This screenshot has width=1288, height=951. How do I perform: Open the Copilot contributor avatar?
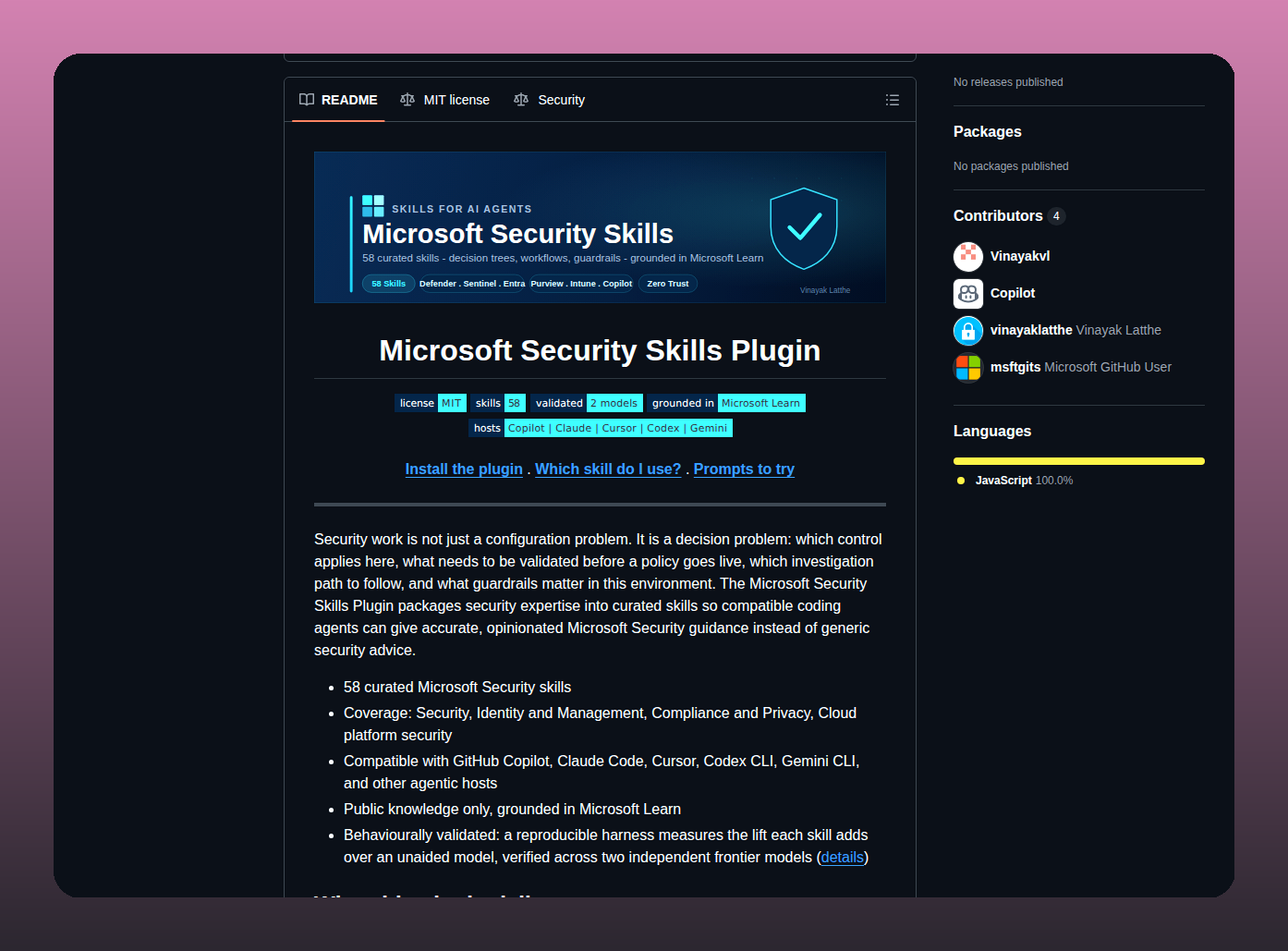[968, 293]
